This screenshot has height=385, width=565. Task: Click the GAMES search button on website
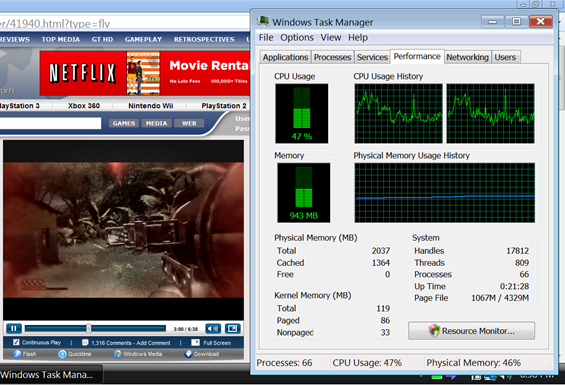pos(124,123)
